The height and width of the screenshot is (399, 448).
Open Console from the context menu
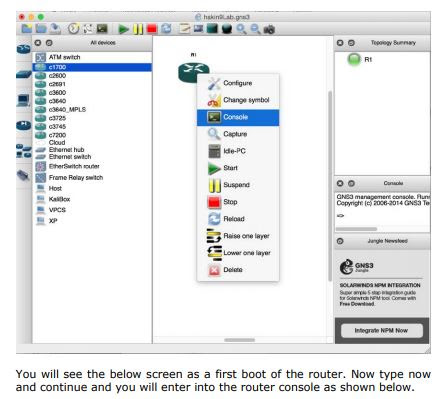pyautogui.click(x=238, y=117)
